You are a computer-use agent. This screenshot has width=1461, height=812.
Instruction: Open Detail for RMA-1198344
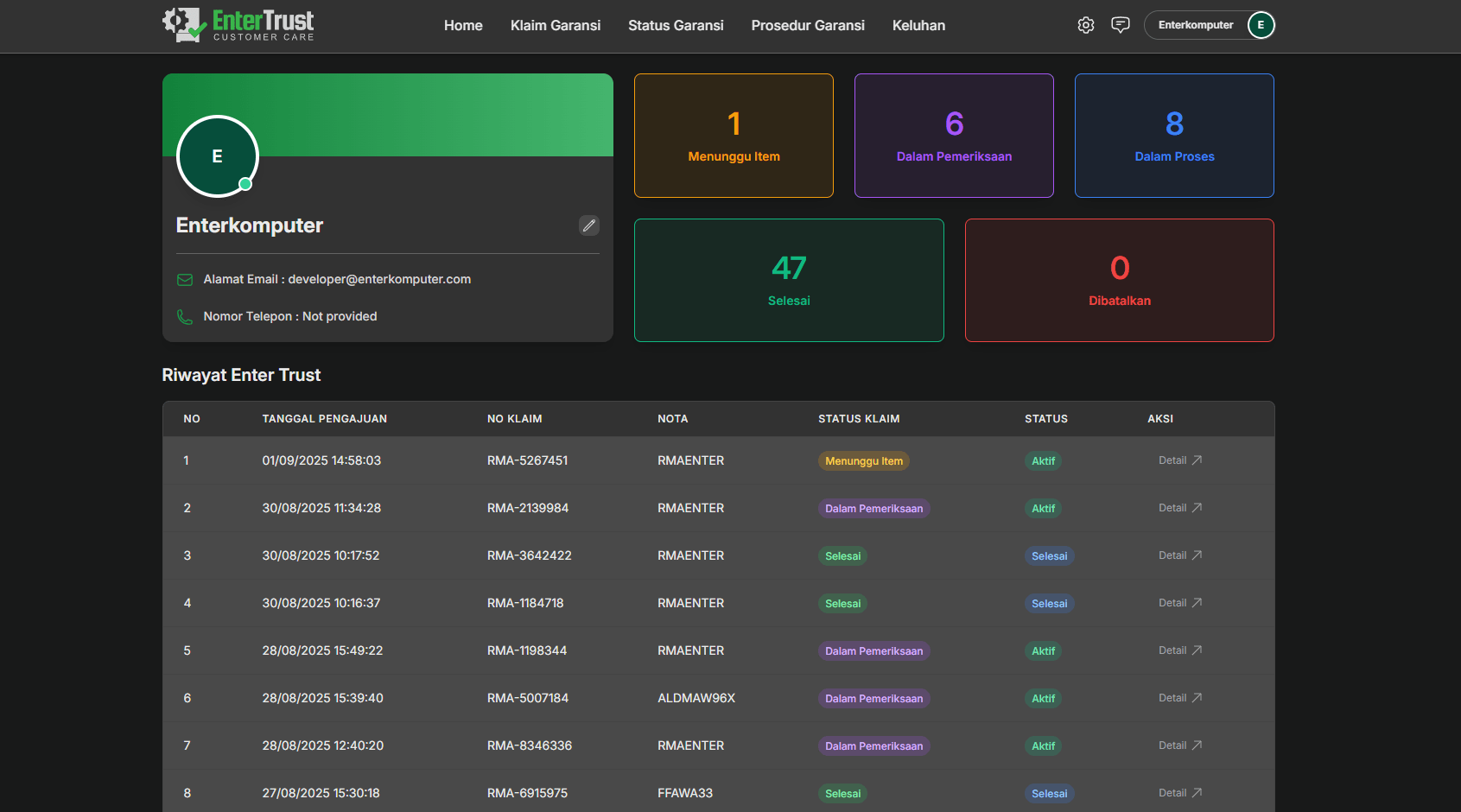pos(1180,650)
